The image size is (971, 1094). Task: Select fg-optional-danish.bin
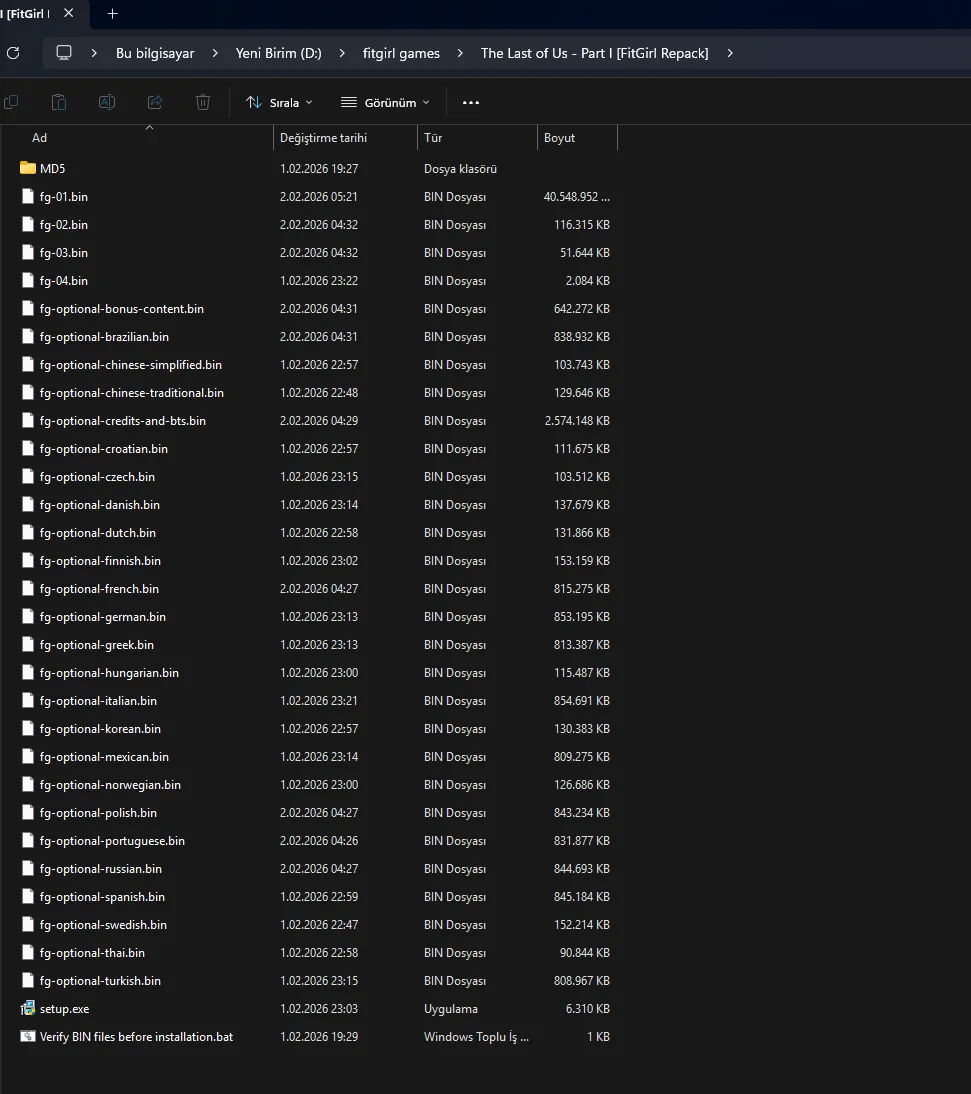(x=100, y=504)
